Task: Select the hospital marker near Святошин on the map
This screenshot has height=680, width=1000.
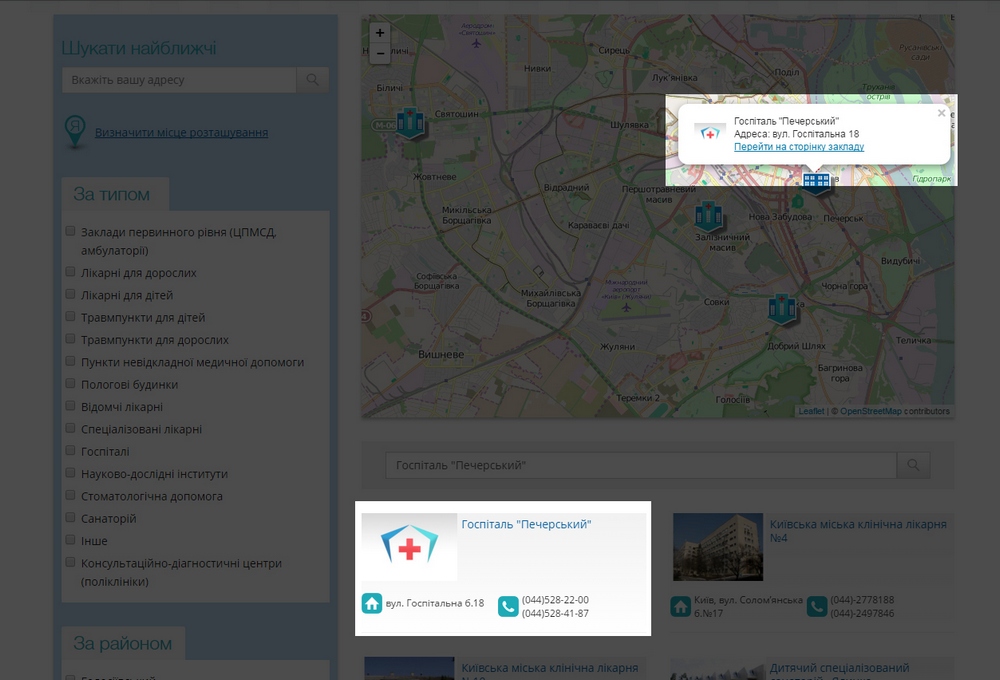Action: tap(408, 122)
